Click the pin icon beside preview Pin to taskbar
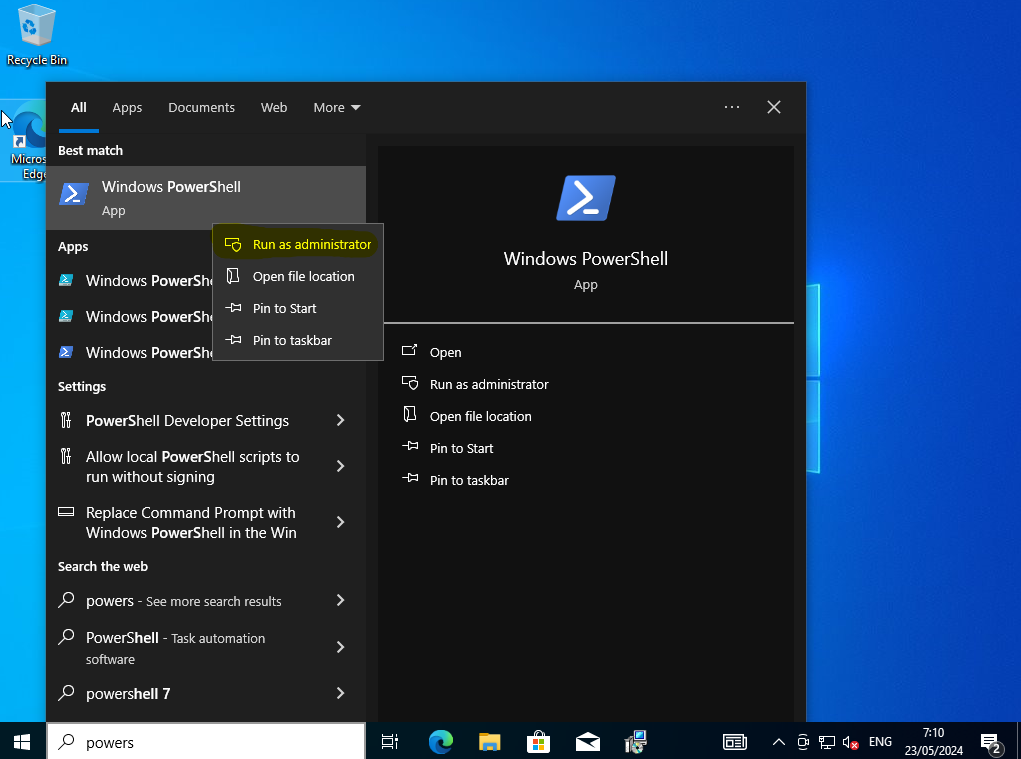 [410, 478]
